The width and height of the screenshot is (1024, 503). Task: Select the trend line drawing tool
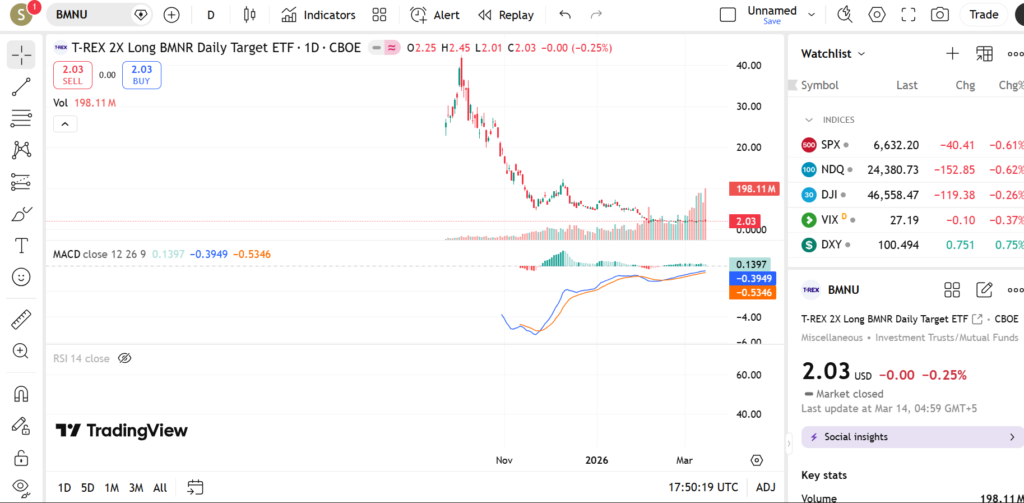point(21,88)
